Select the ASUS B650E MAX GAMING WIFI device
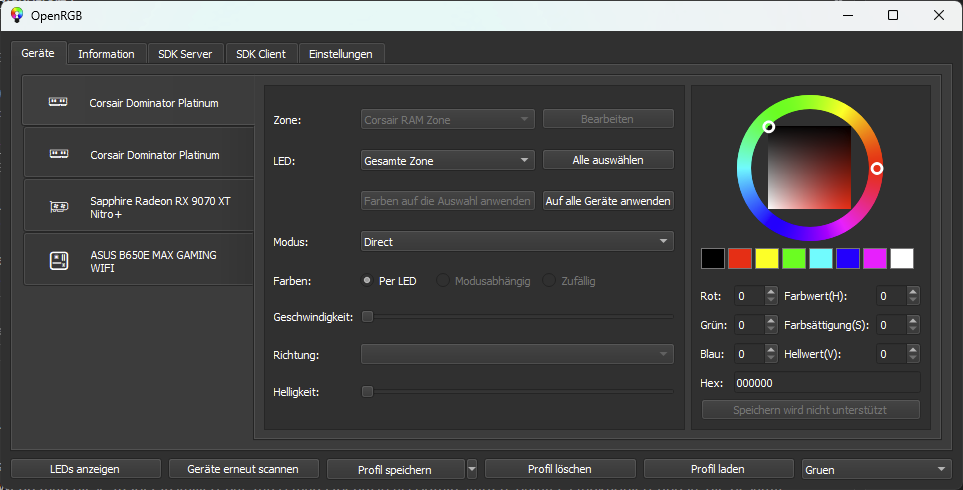The height and width of the screenshot is (490, 963). [x=139, y=259]
